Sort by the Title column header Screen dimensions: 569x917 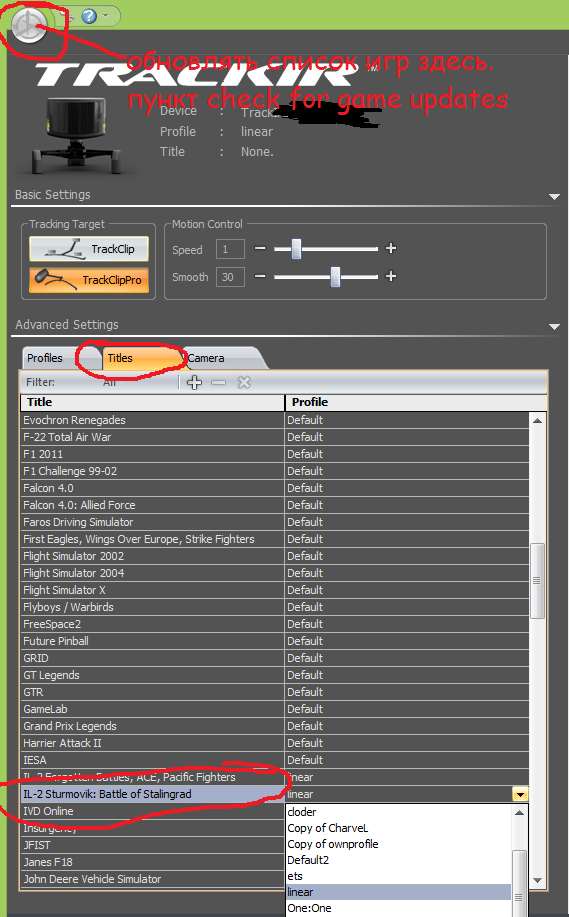coord(152,402)
